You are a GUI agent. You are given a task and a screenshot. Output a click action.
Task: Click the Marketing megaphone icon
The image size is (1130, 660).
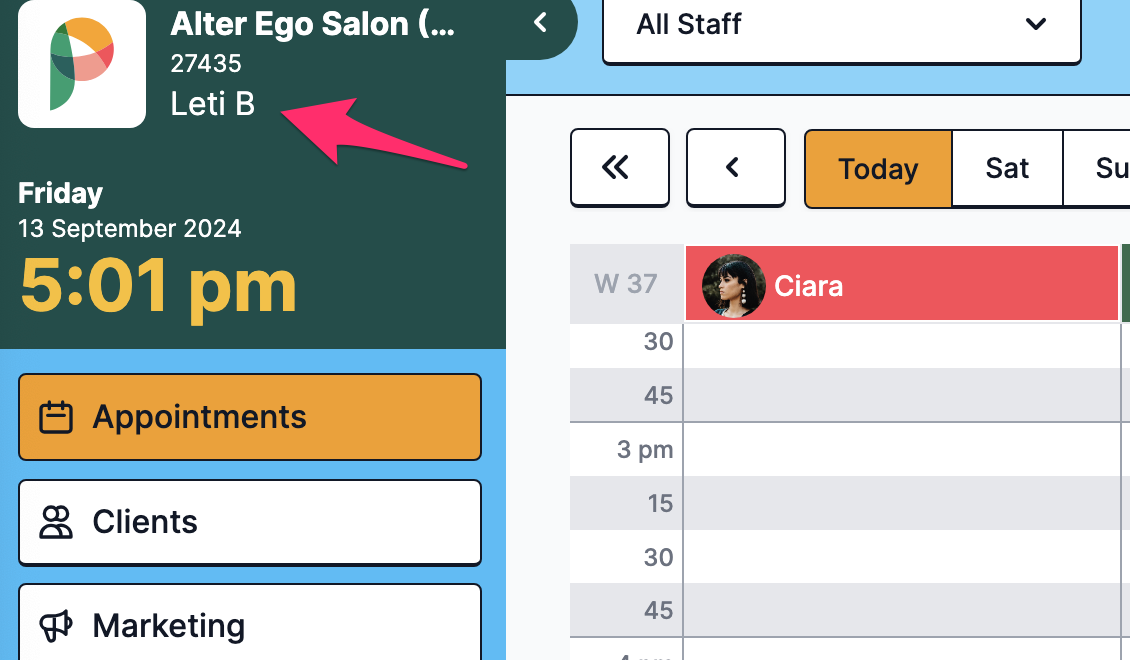(55, 626)
